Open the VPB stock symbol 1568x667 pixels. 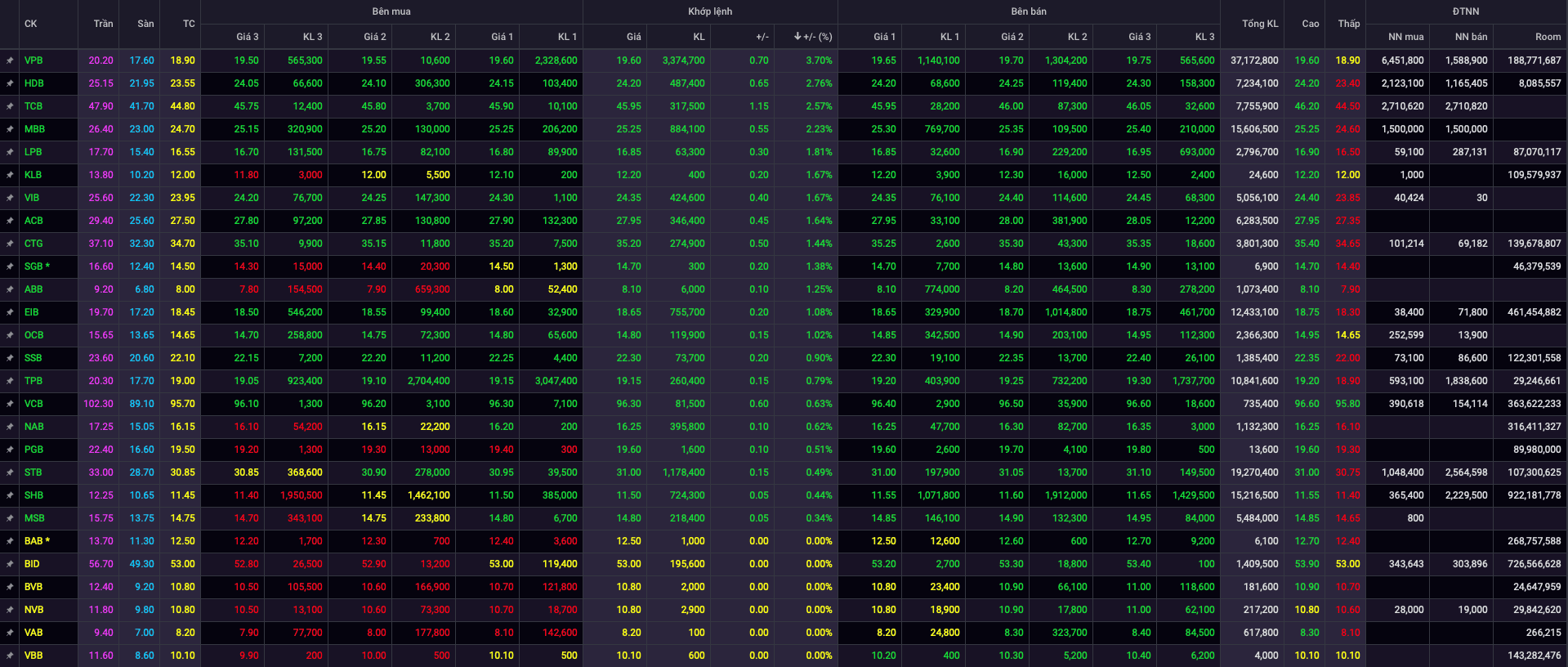(34, 60)
